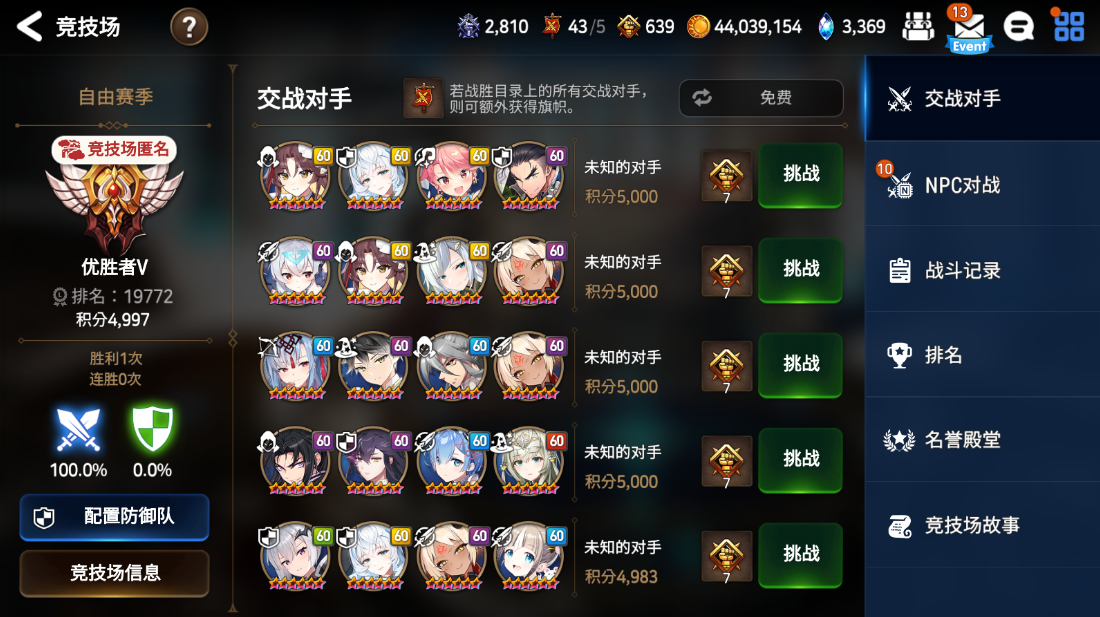Screen dimensions: 1100x617
Task: Tap the gold coin currency icon
Action: tap(697, 27)
